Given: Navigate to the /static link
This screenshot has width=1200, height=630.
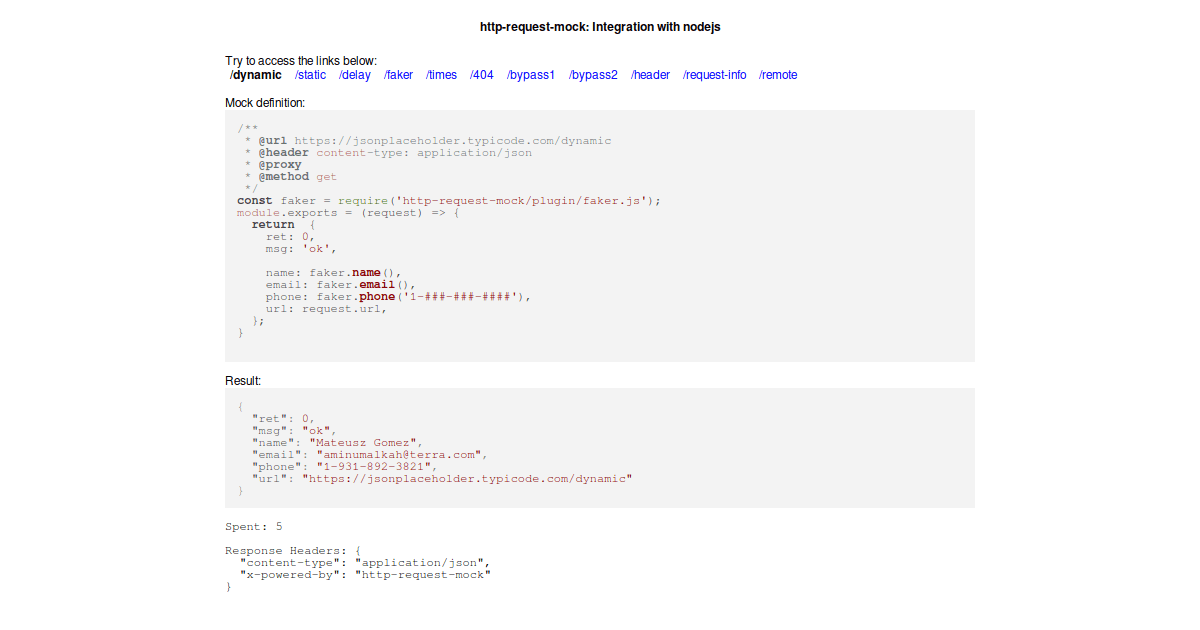Looking at the screenshot, I should [x=310, y=75].
